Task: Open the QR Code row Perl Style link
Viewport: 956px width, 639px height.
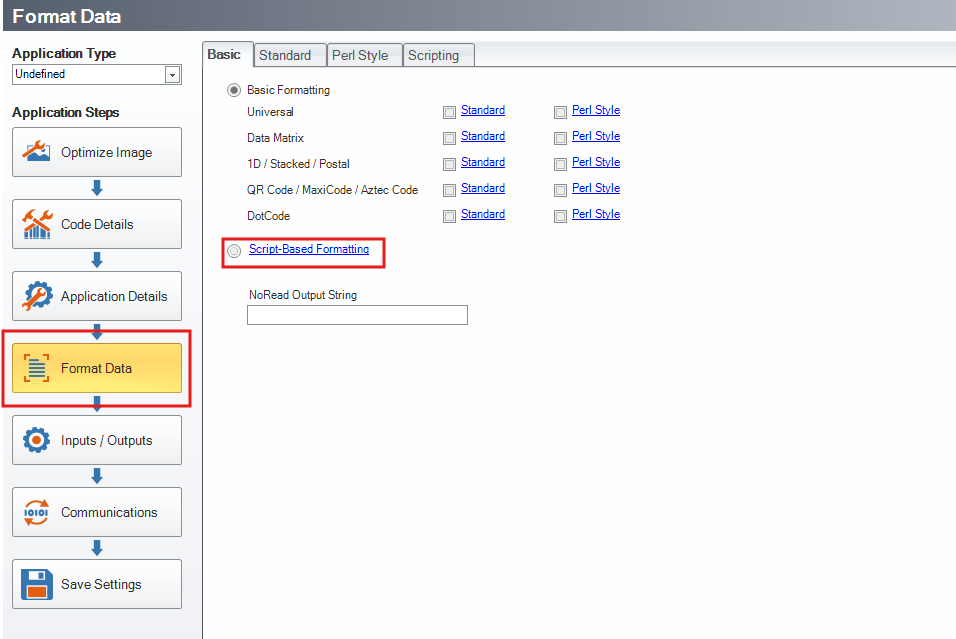Action: click(x=596, y=188)
